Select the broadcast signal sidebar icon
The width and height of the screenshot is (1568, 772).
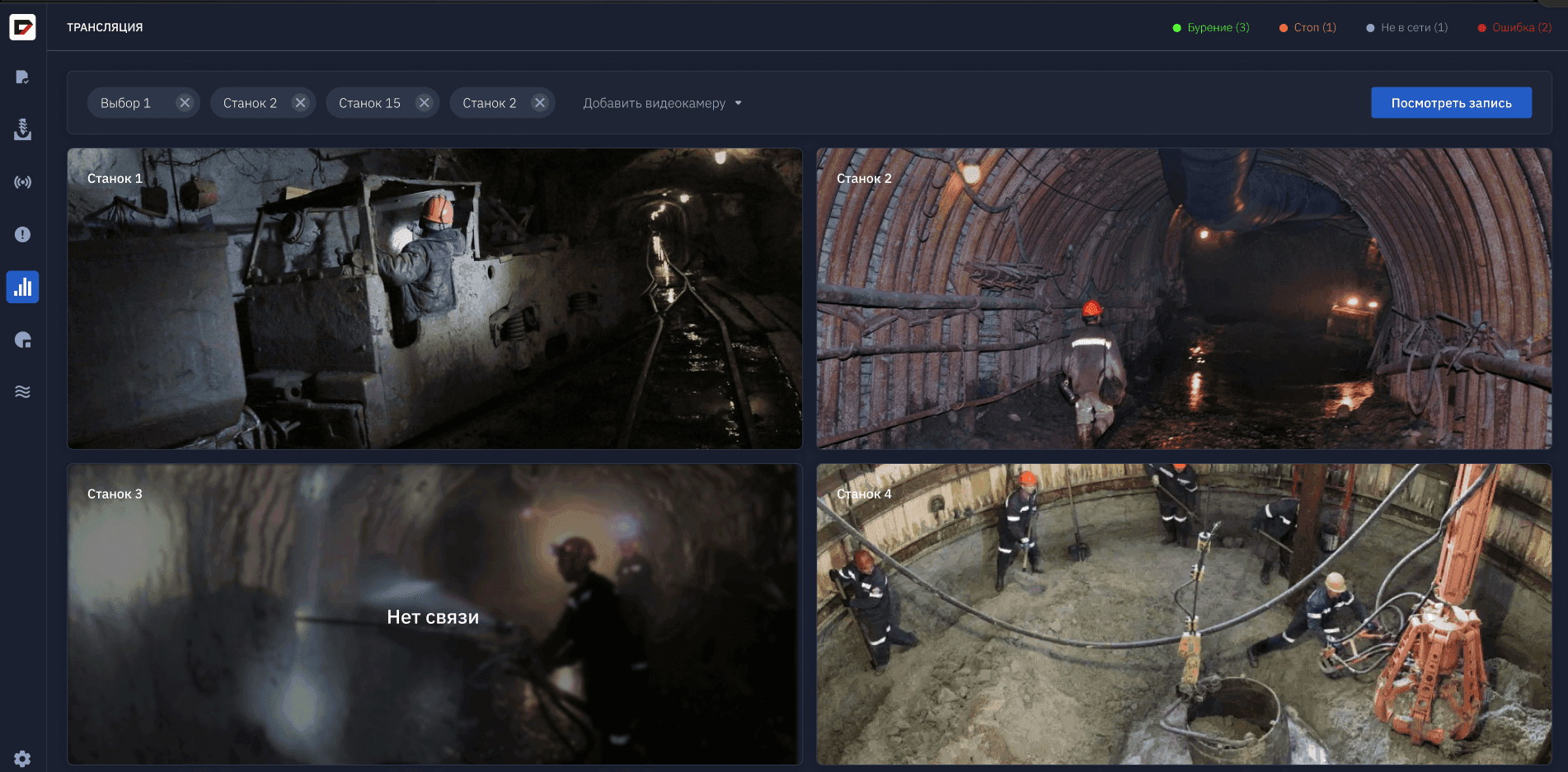22,182
